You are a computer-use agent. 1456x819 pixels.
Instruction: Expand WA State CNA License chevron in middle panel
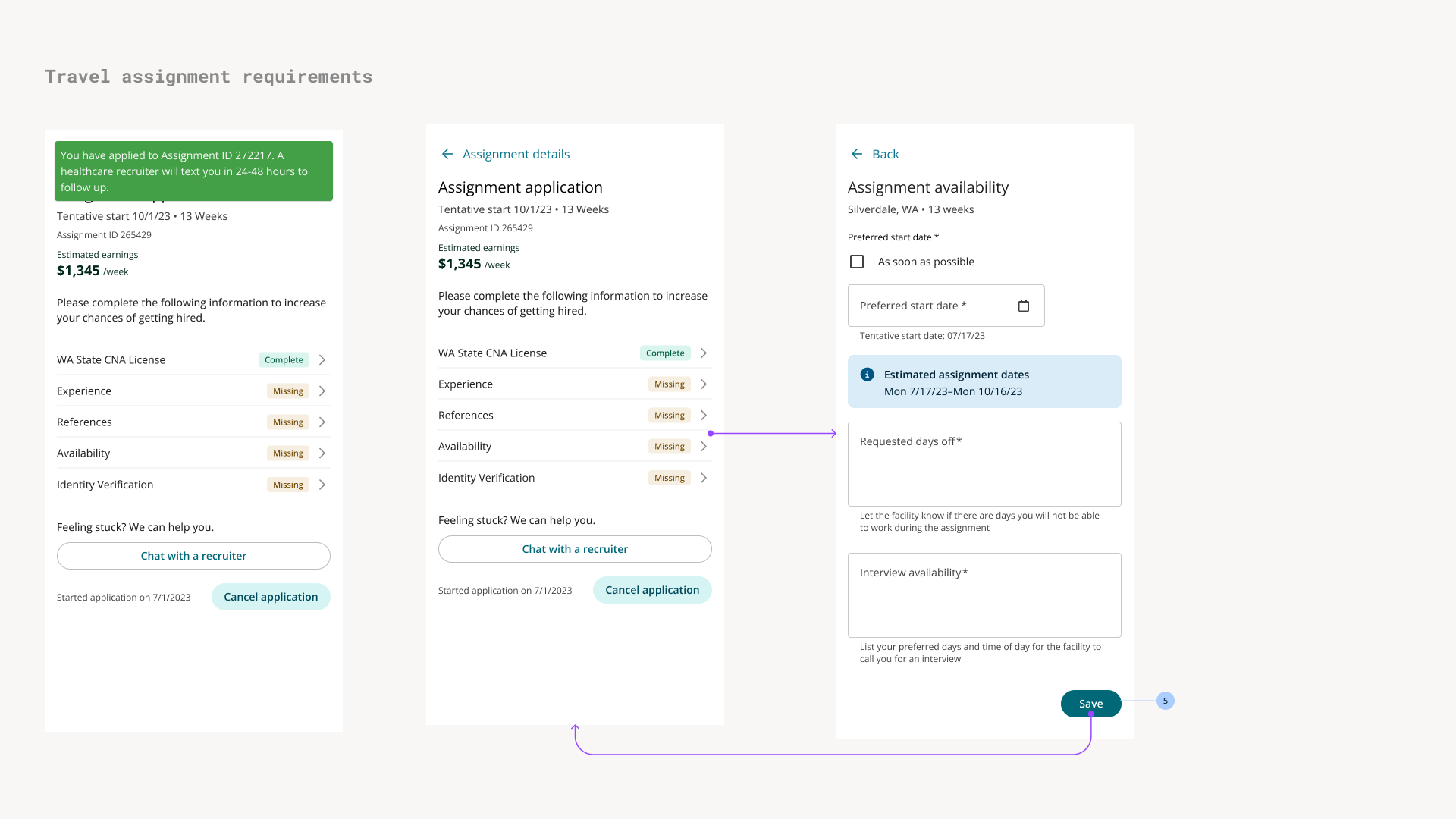(704, 353)
